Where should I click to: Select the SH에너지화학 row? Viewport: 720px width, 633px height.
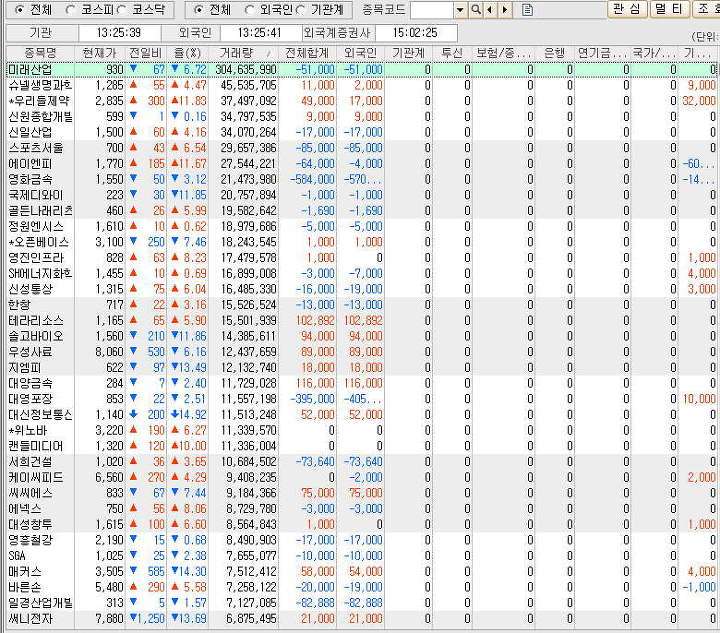point(361,274)
